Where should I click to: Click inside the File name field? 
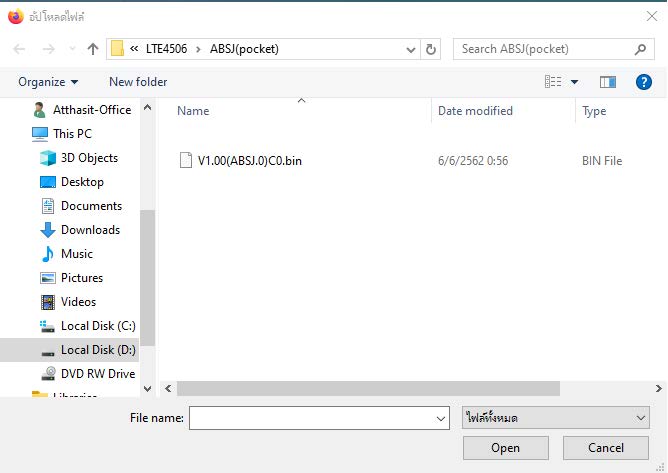click(x=310, y=417)
